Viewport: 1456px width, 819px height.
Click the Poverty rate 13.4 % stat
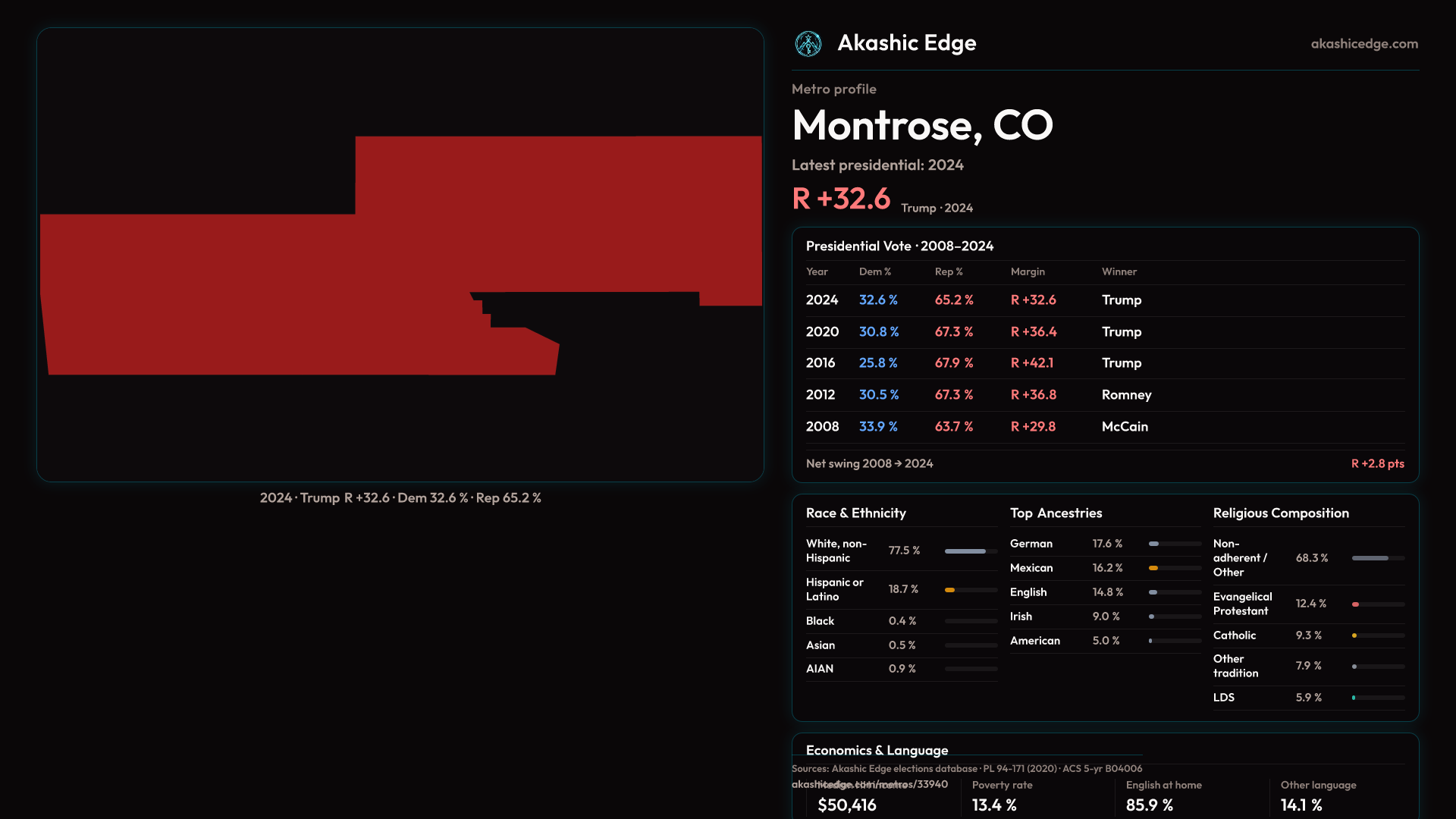(x=994, y=805)
